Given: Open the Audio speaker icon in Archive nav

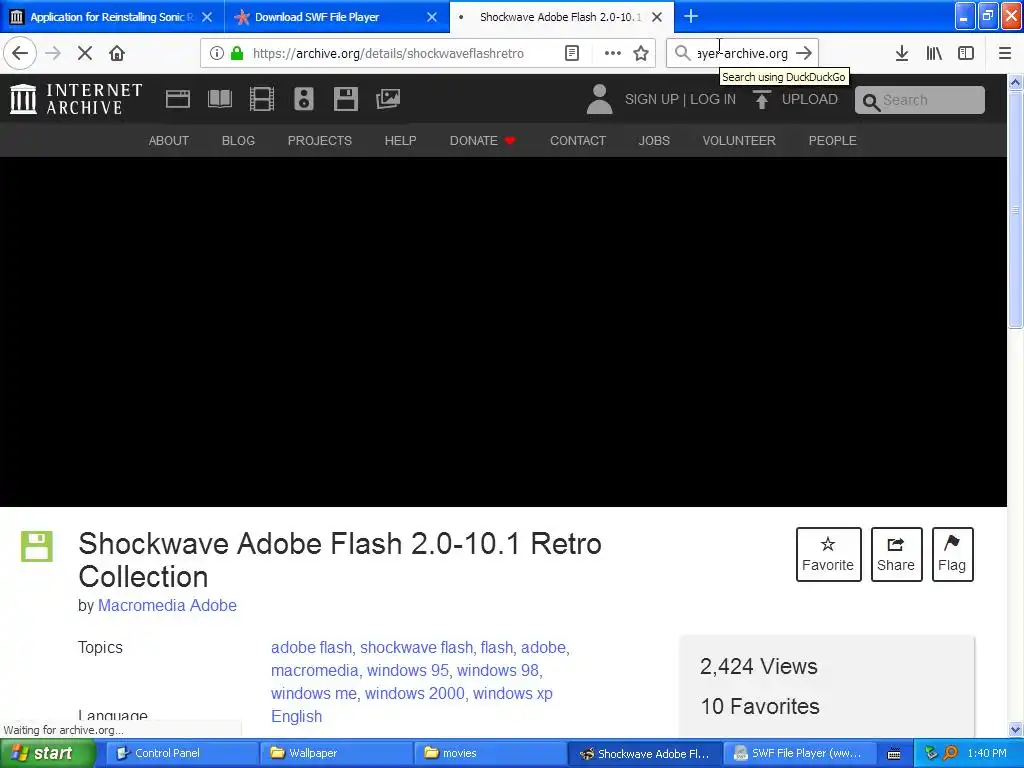Looking at the screenshot, I should coord(304,99).
